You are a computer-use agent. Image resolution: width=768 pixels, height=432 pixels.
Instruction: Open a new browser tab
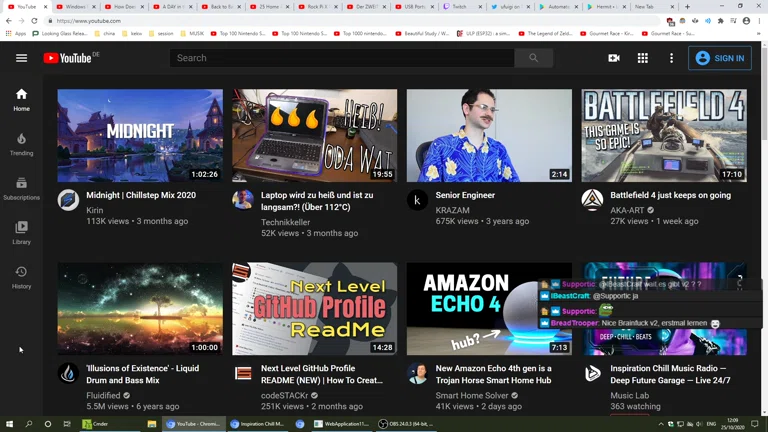(x=687, y=6)
